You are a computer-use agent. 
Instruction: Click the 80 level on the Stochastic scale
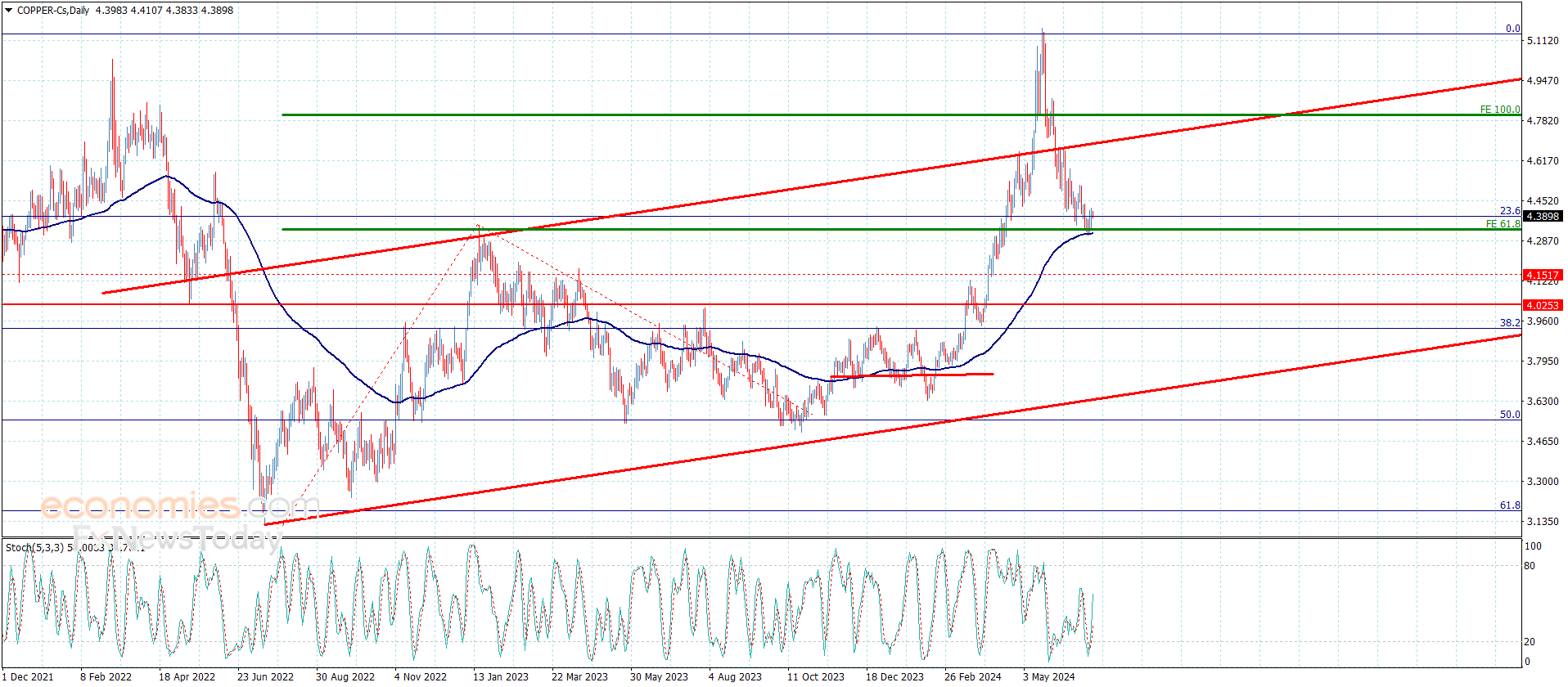tap(1530, 566)
